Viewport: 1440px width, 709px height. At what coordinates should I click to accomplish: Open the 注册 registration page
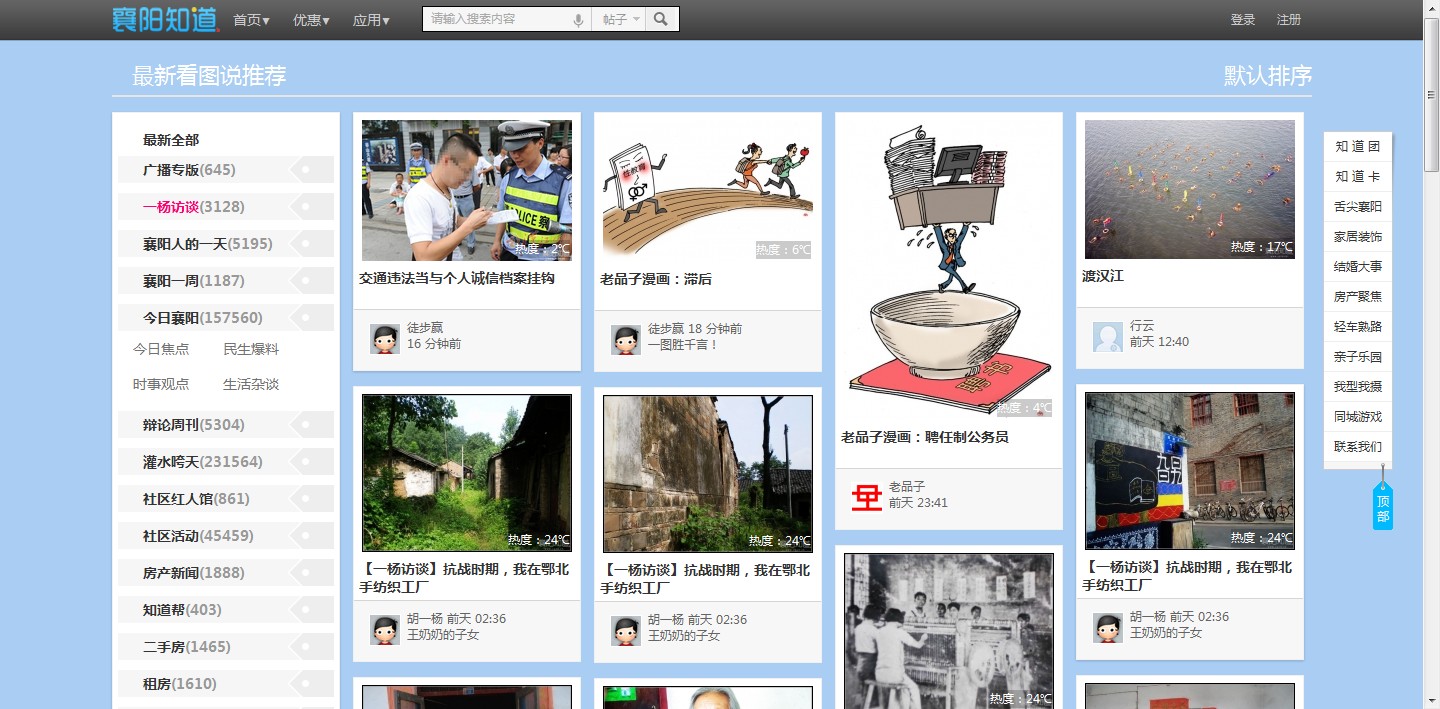click(1290, 19)
